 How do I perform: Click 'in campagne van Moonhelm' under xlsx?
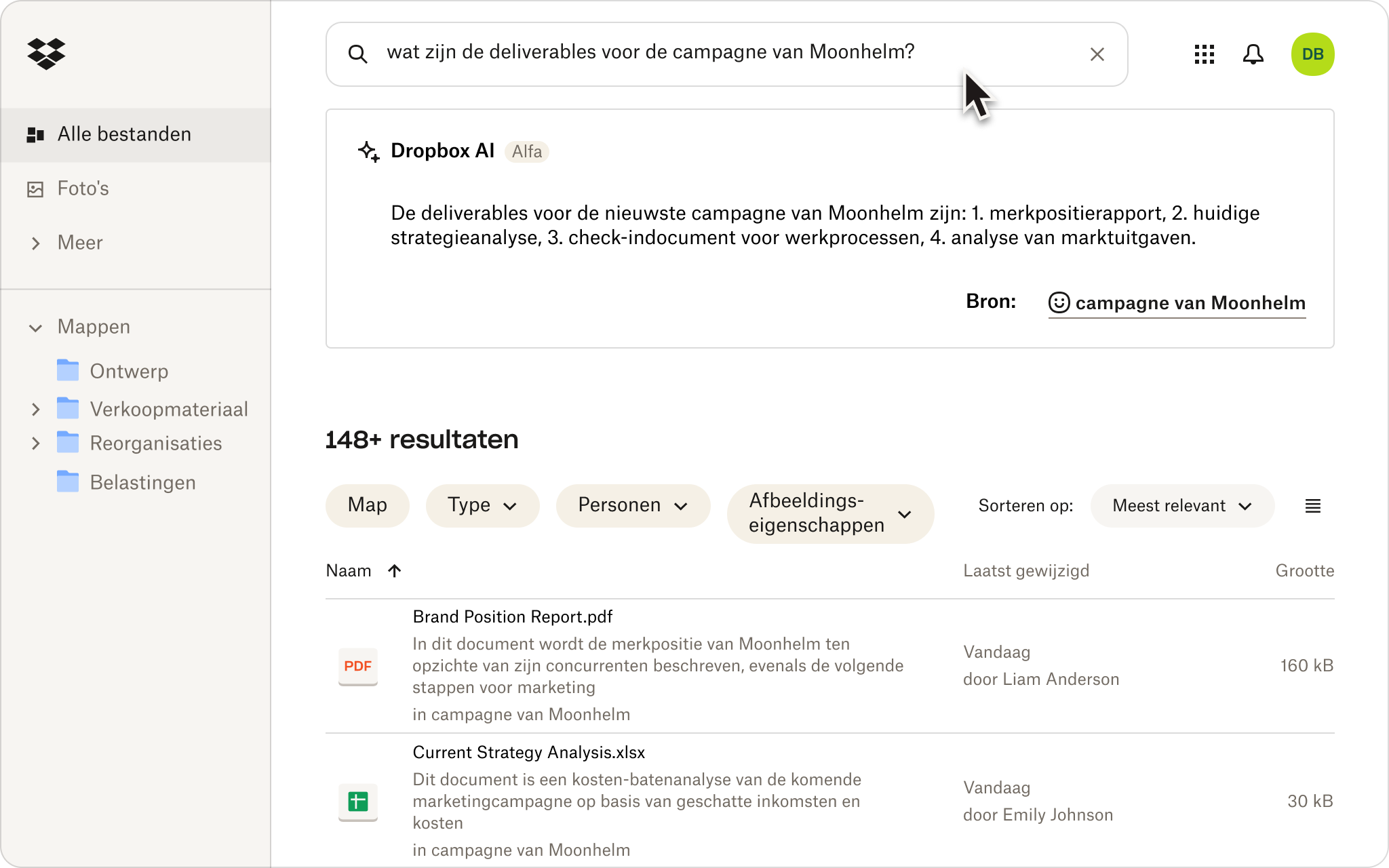[521, 850]
